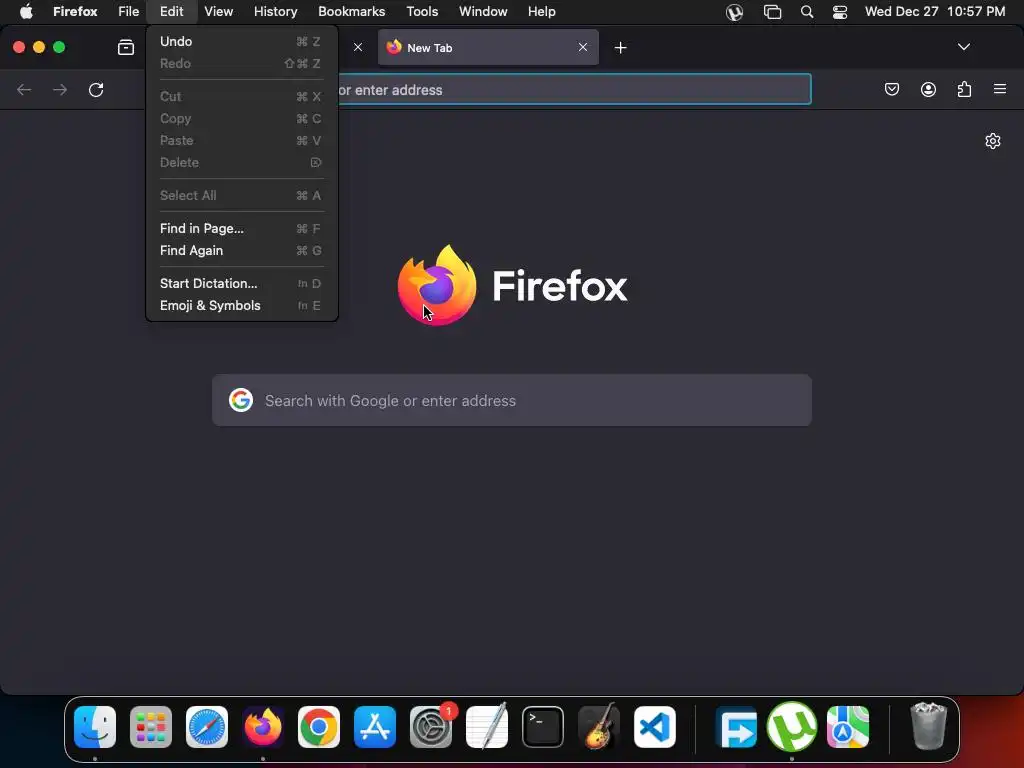This screenshot has width=1024, height=768.
Task: Select Start Dictation menu entry
Action: pyautogui.click(x=242, y=283)
